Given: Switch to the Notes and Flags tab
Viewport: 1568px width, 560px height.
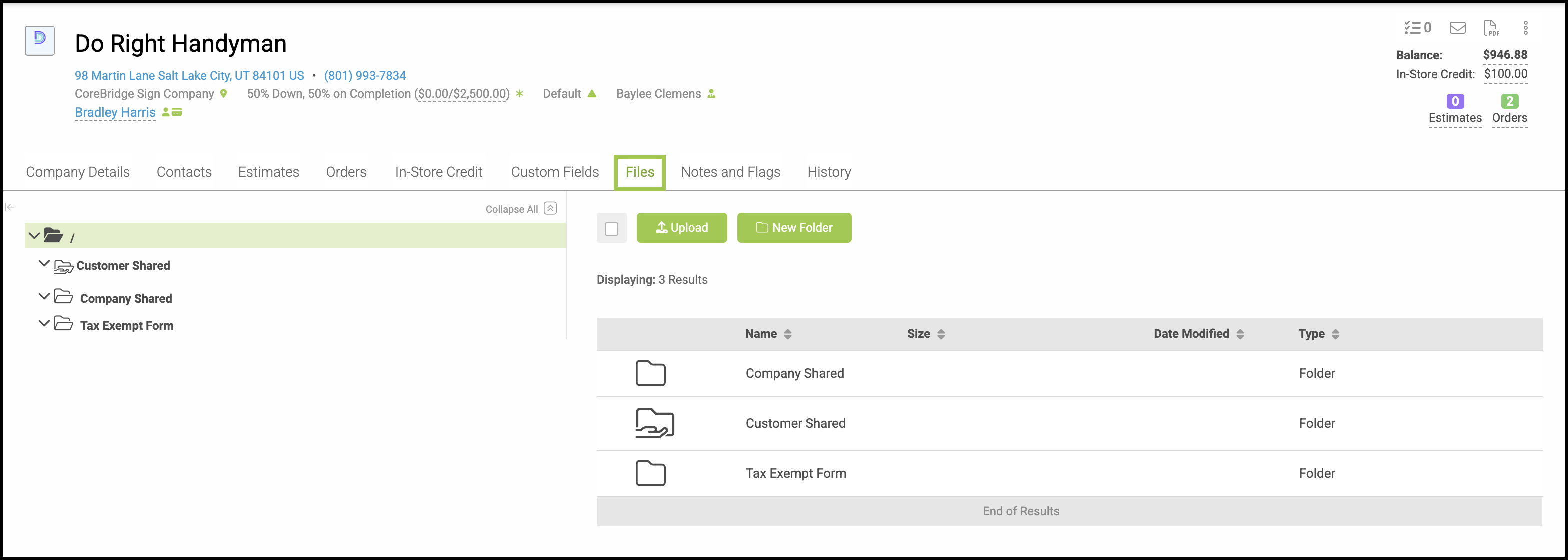Looking at the screenshot, I should click(x=730, y=172).
